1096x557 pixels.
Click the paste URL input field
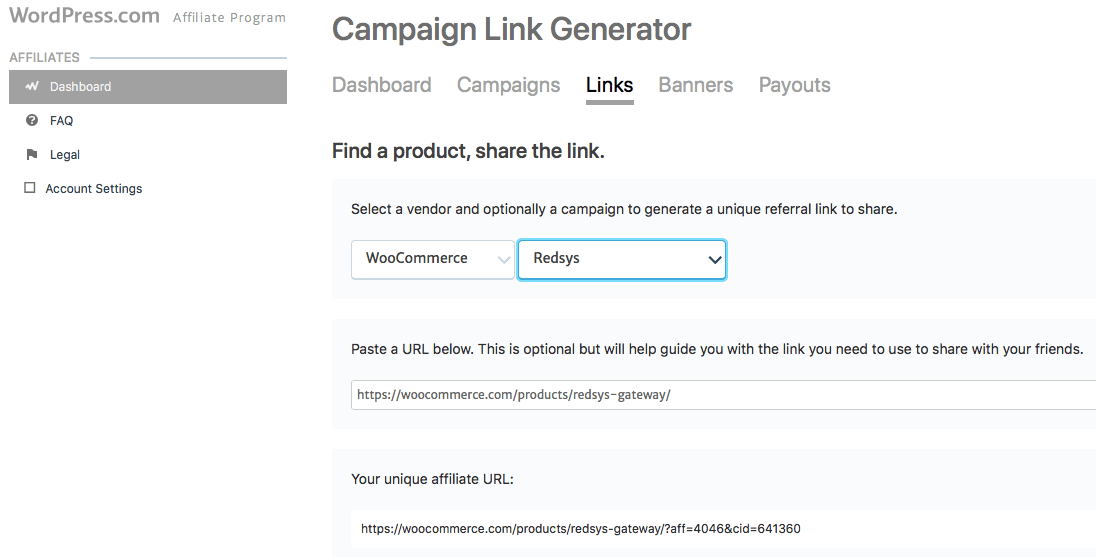[722, 395]
